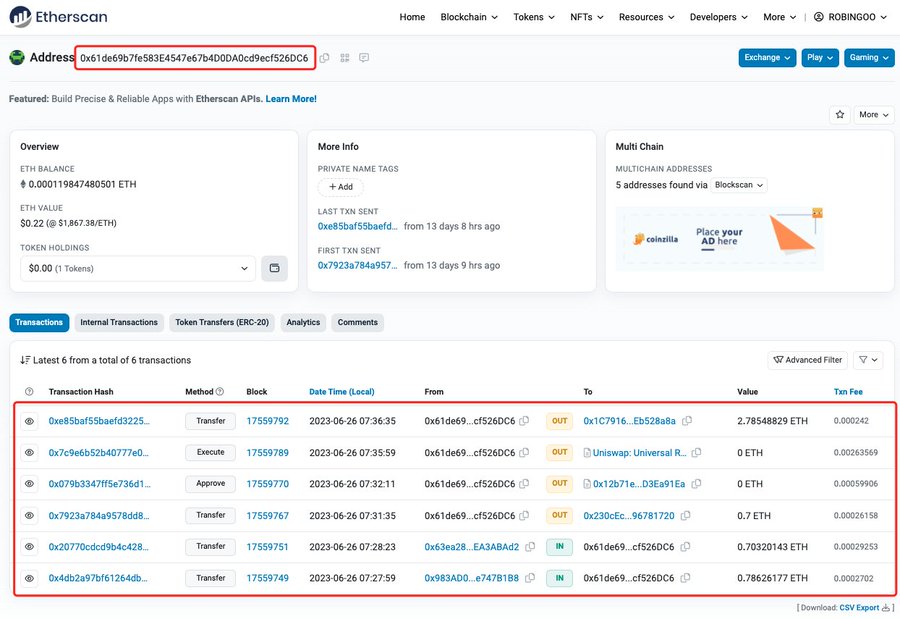This screenshot has width=900, height=619.
Task: Switch to Internal Transactions tab
Action: click(119, 322)
